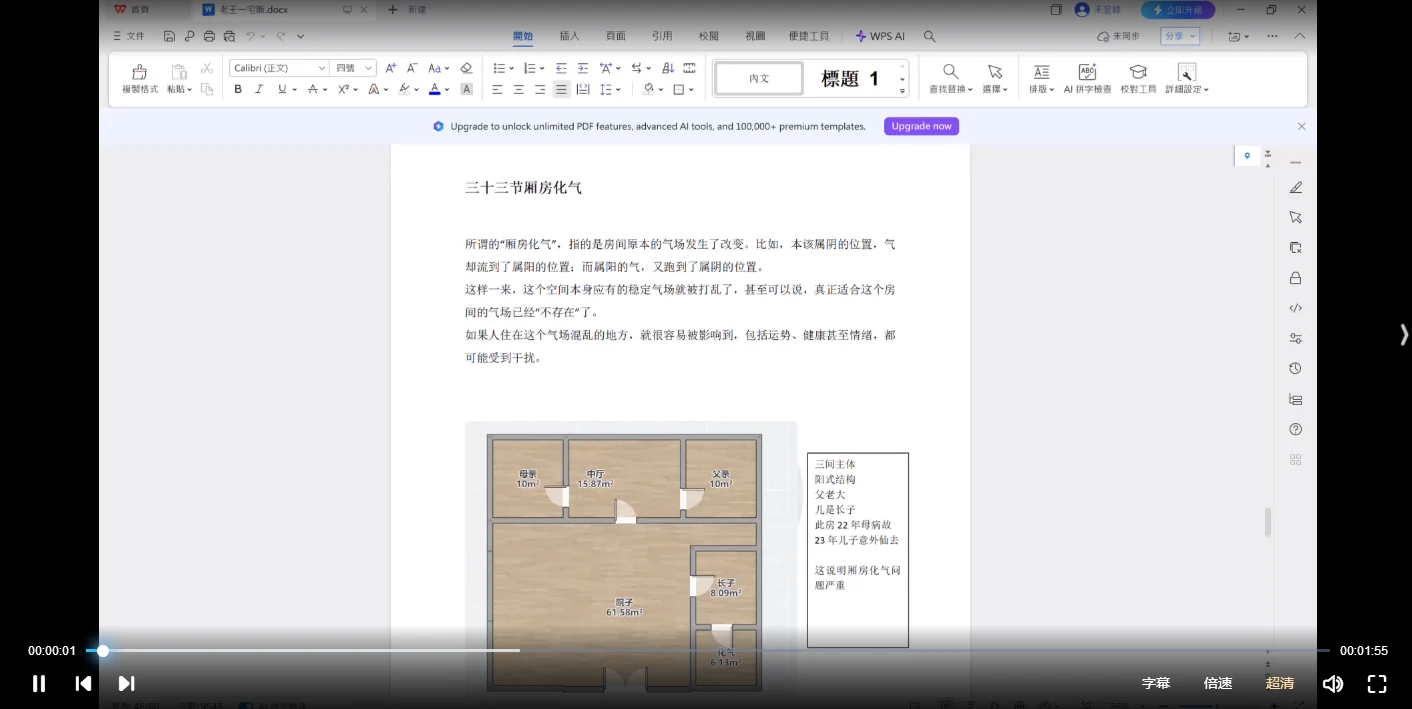
Task: Open the 校閱 ribbon tab
Action: point(708,35)
